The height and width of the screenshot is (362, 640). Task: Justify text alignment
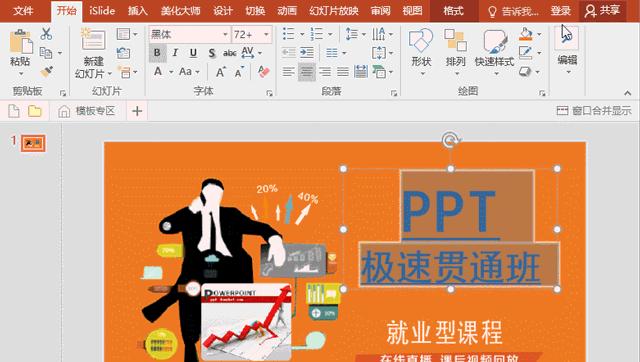click(x=343, y=72)
